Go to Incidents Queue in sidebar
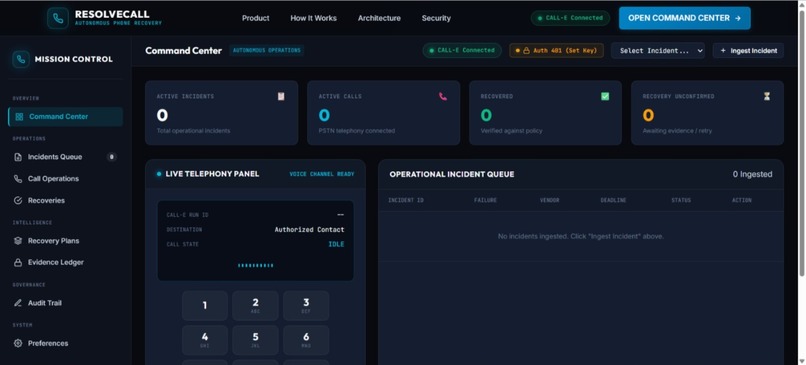 point(65,157)
